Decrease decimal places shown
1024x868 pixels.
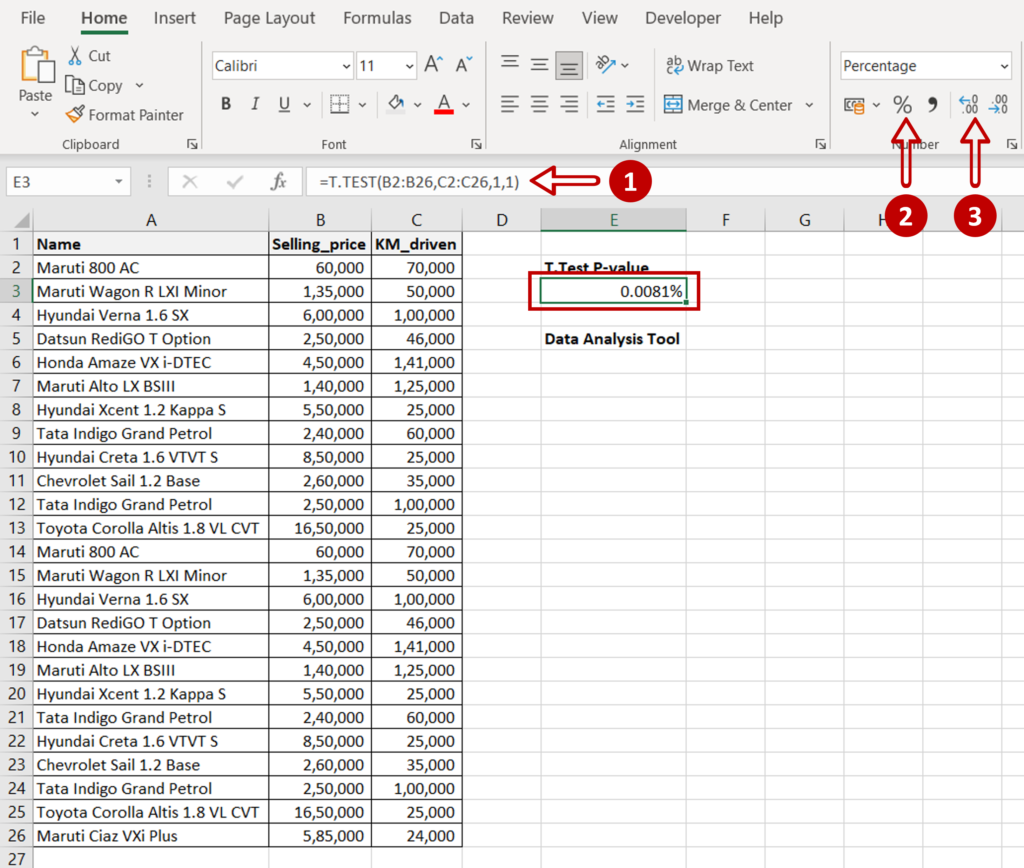[x=997, y=103]
